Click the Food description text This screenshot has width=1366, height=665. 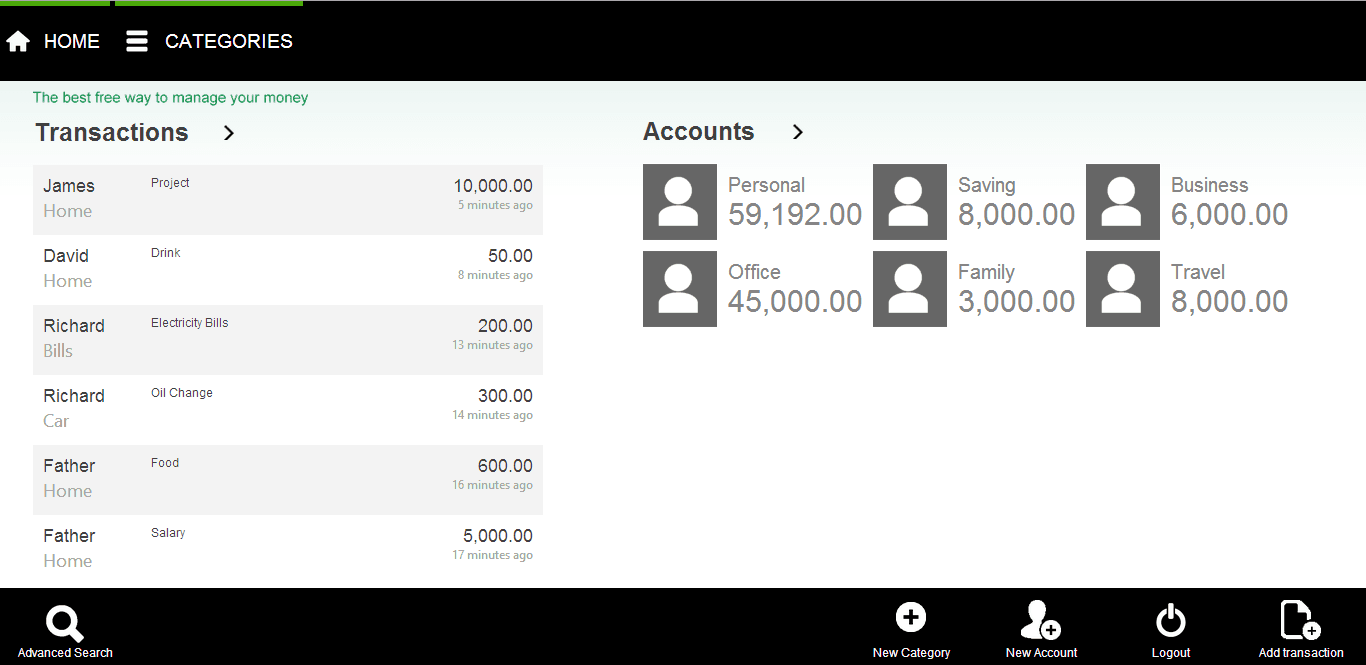tap(165, 463)
